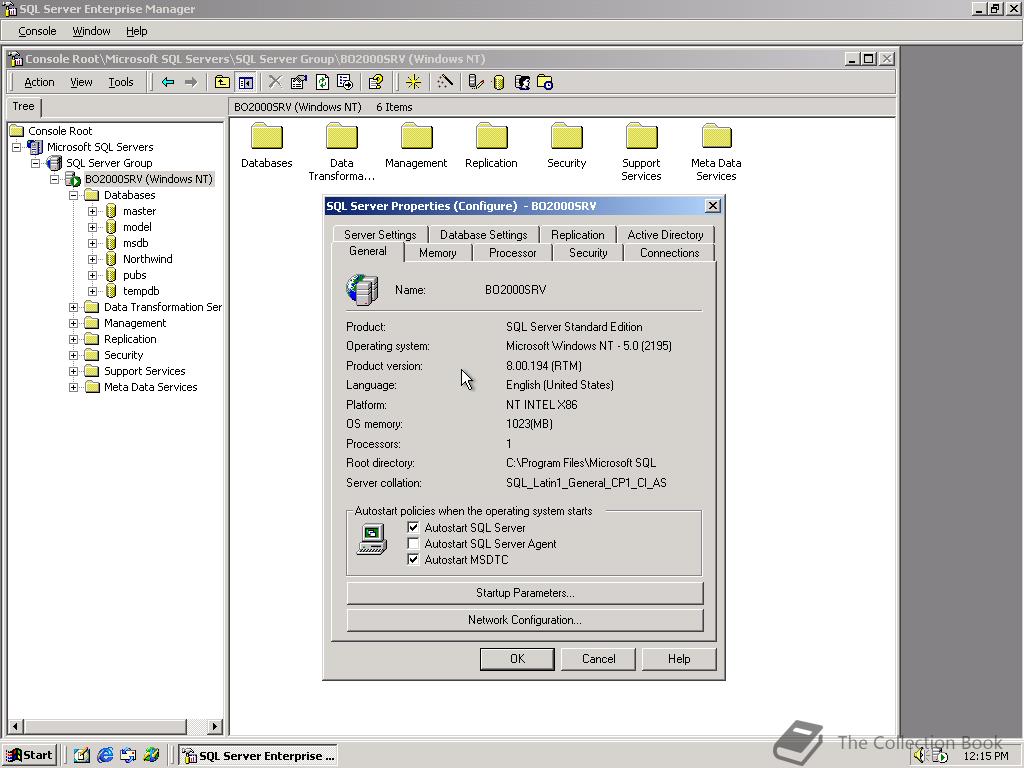Register Server toolbar icon
This screenshot has width=1024, height=768.
click(476, 82)
